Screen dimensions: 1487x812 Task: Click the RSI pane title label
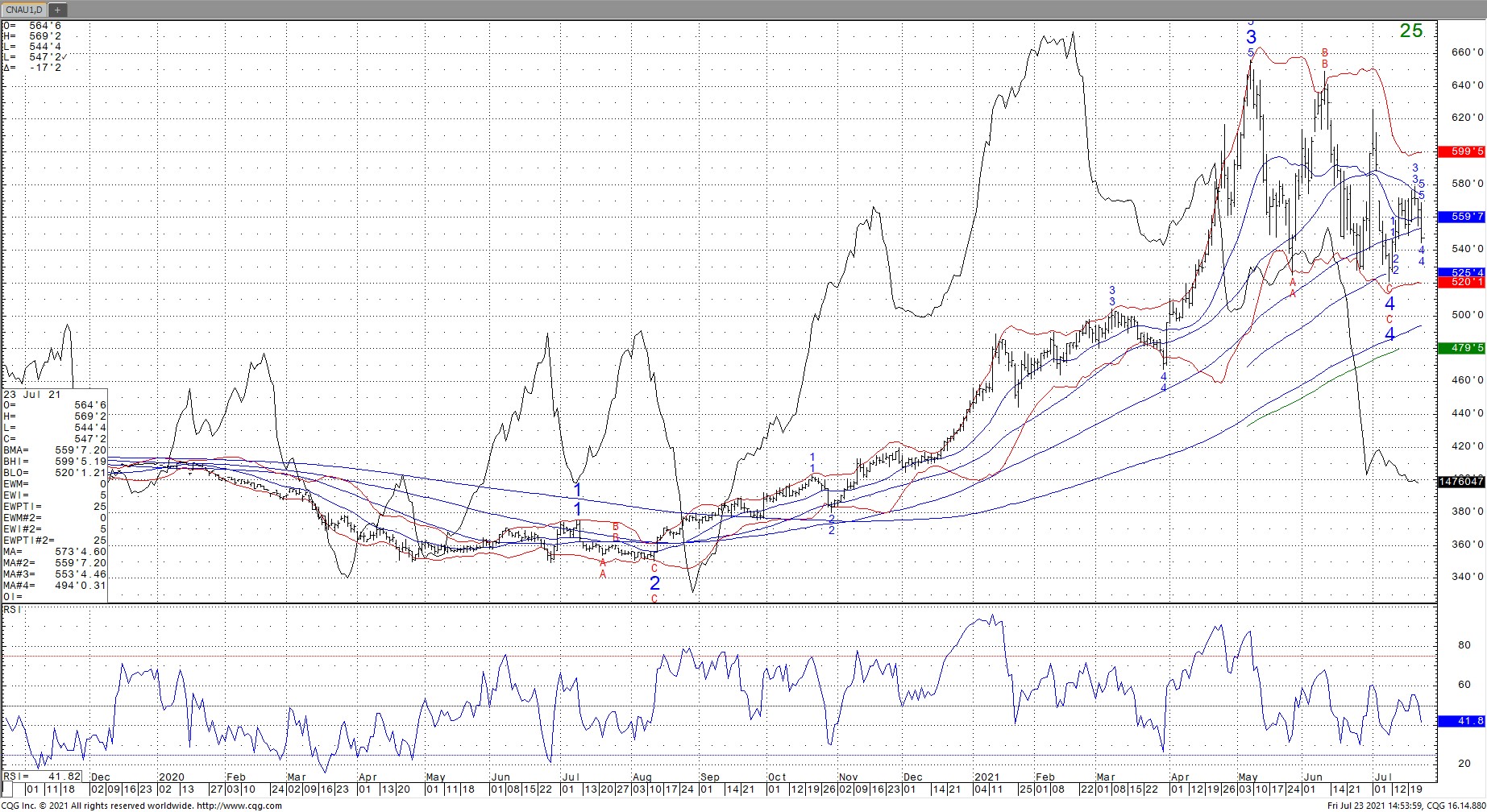pyautogui.click(x=13, y=610)
